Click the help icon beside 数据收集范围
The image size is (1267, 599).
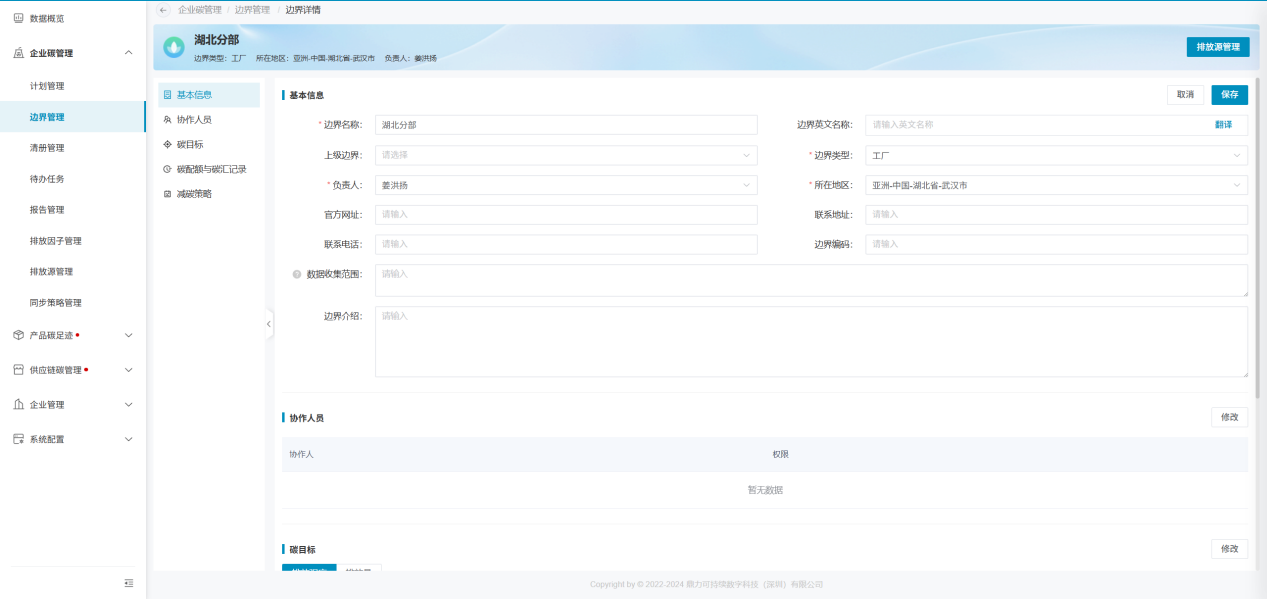[297, 275]
